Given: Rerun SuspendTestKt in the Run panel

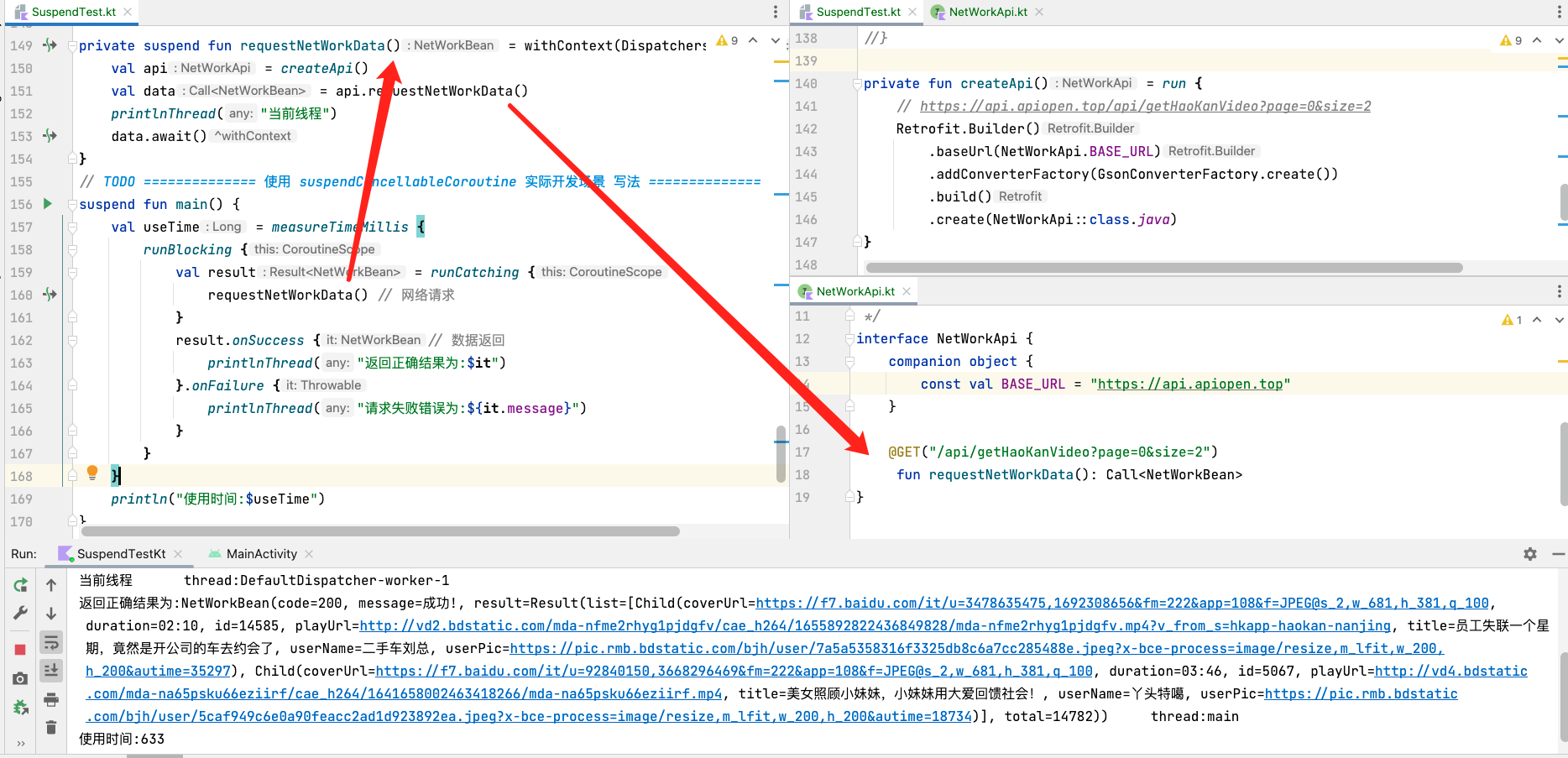Looking at the screenshot, I should [20, 585].
